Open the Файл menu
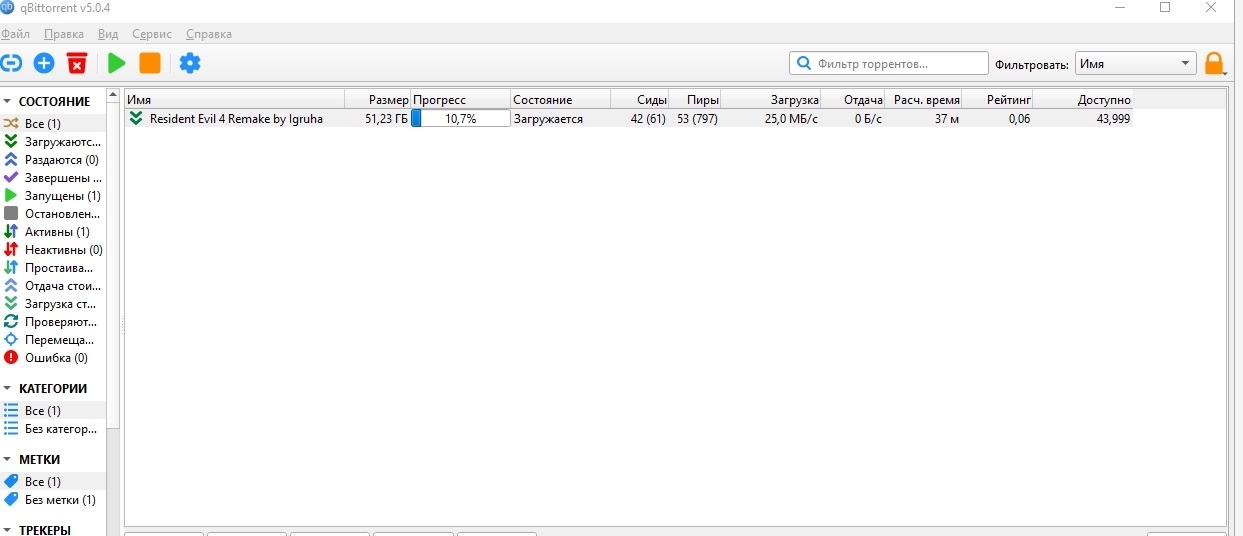1243x536 pixels. (15, 34)
